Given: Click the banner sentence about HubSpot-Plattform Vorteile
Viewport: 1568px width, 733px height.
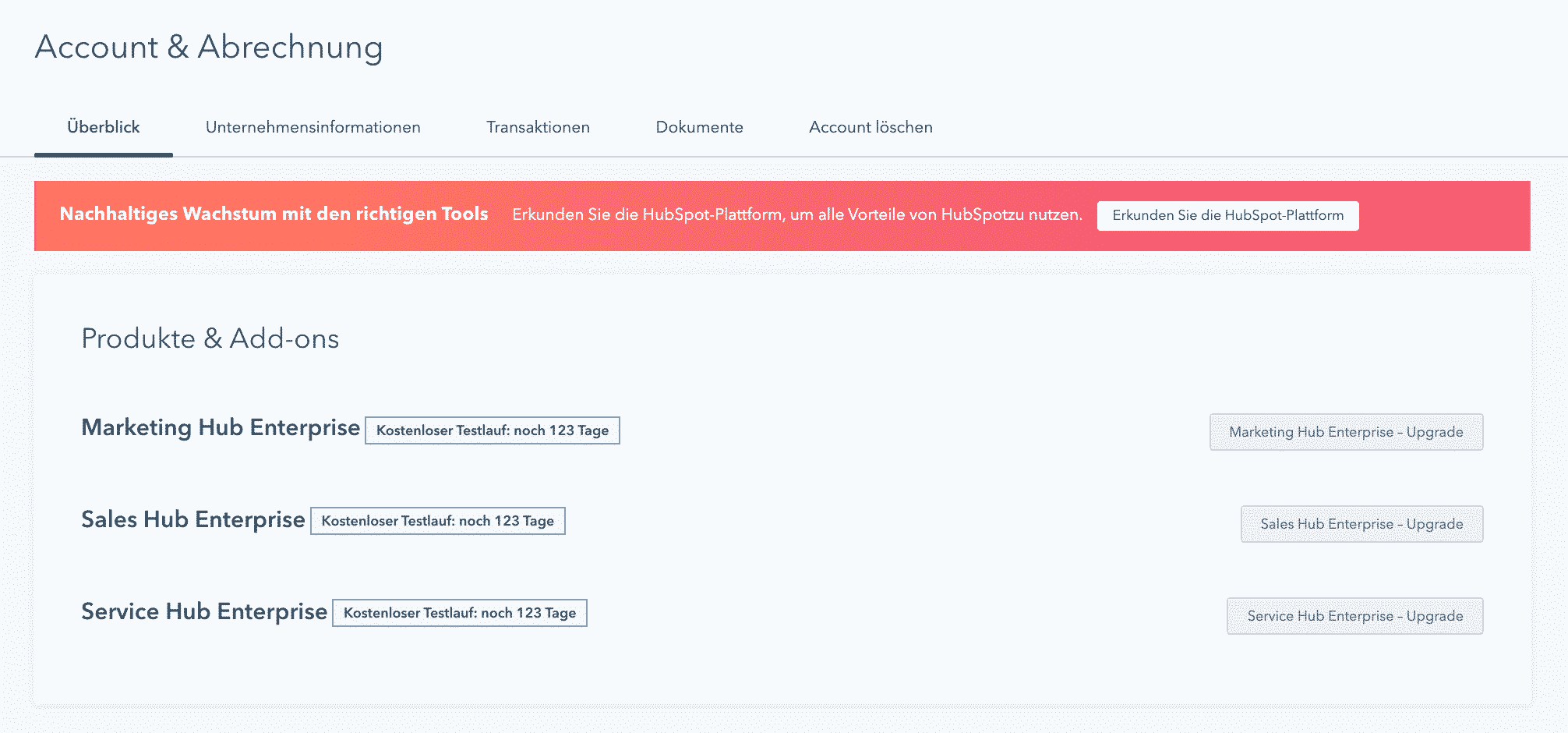Looking at the screenshot, I should tap(797, 214).
